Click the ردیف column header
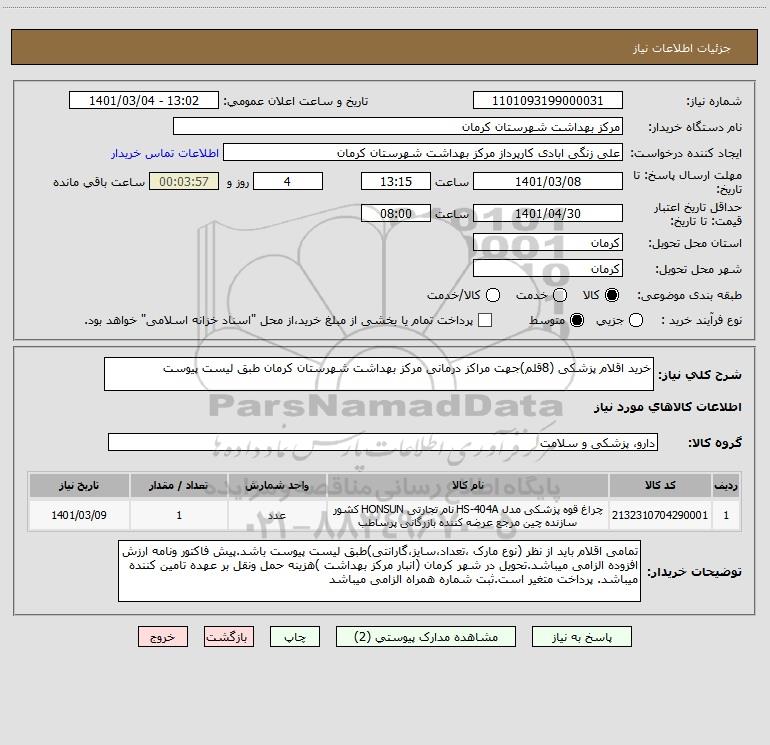770x745 pixels. point(726,485)
